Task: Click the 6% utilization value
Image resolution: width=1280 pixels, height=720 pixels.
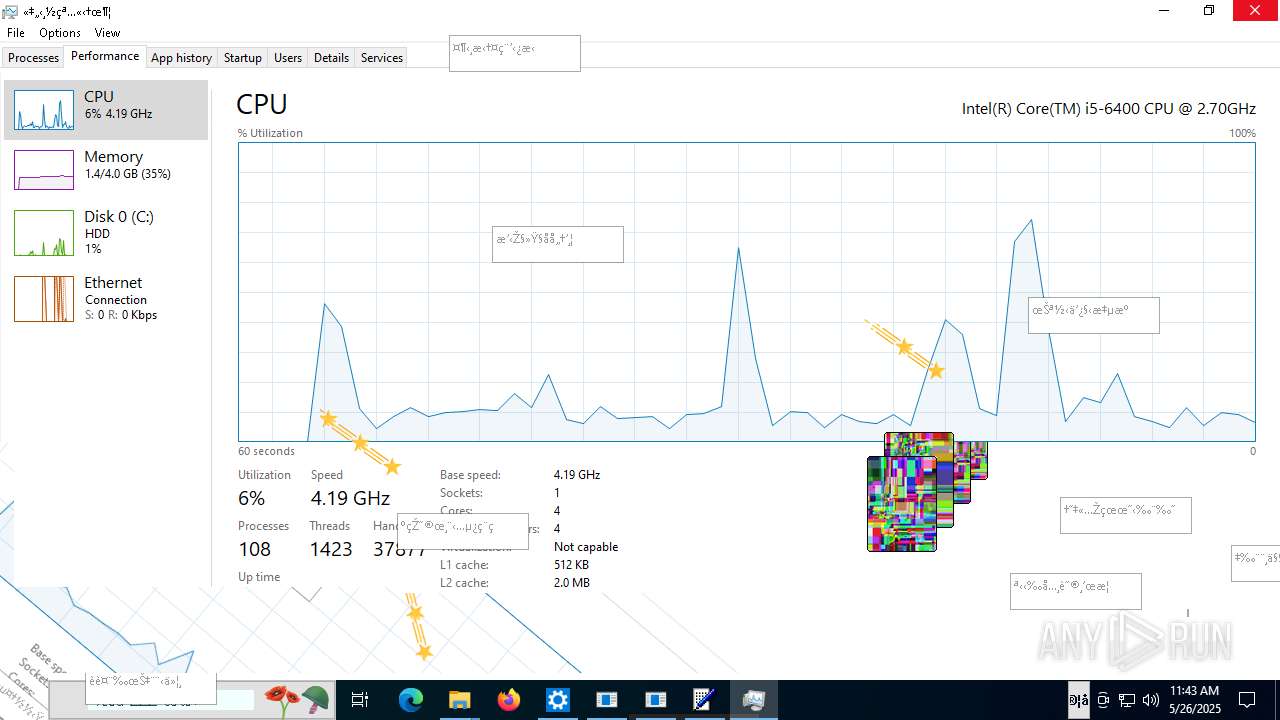Action: click(252, 498)
